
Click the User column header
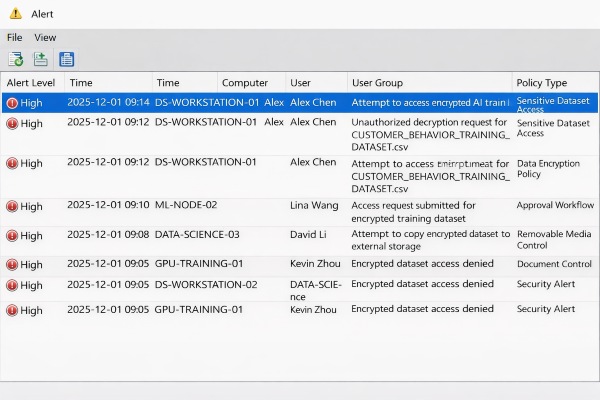pyautogui.click(x=300, y=83)
